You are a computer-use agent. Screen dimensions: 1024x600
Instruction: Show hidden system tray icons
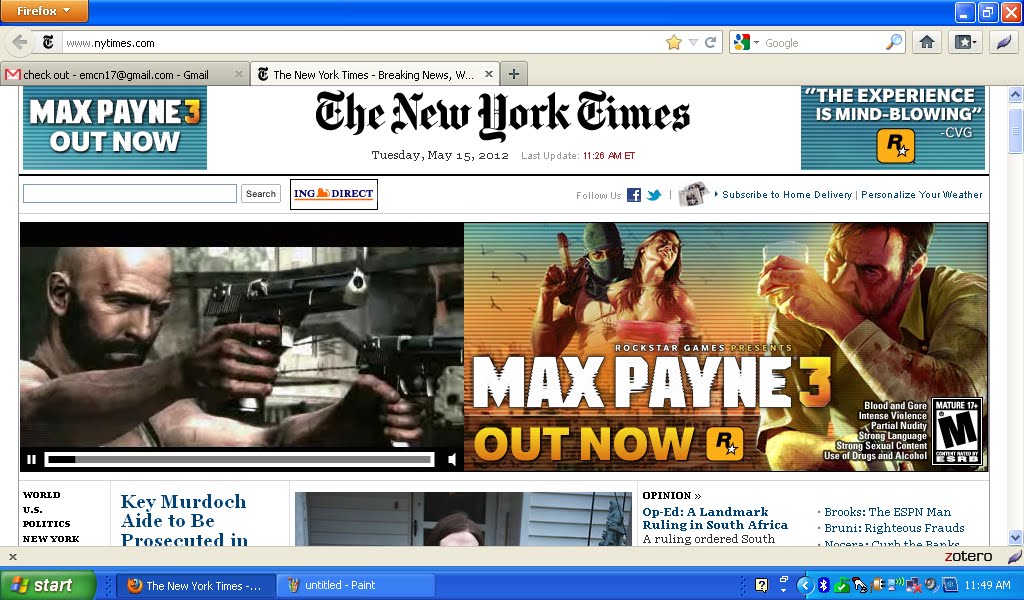804,585
